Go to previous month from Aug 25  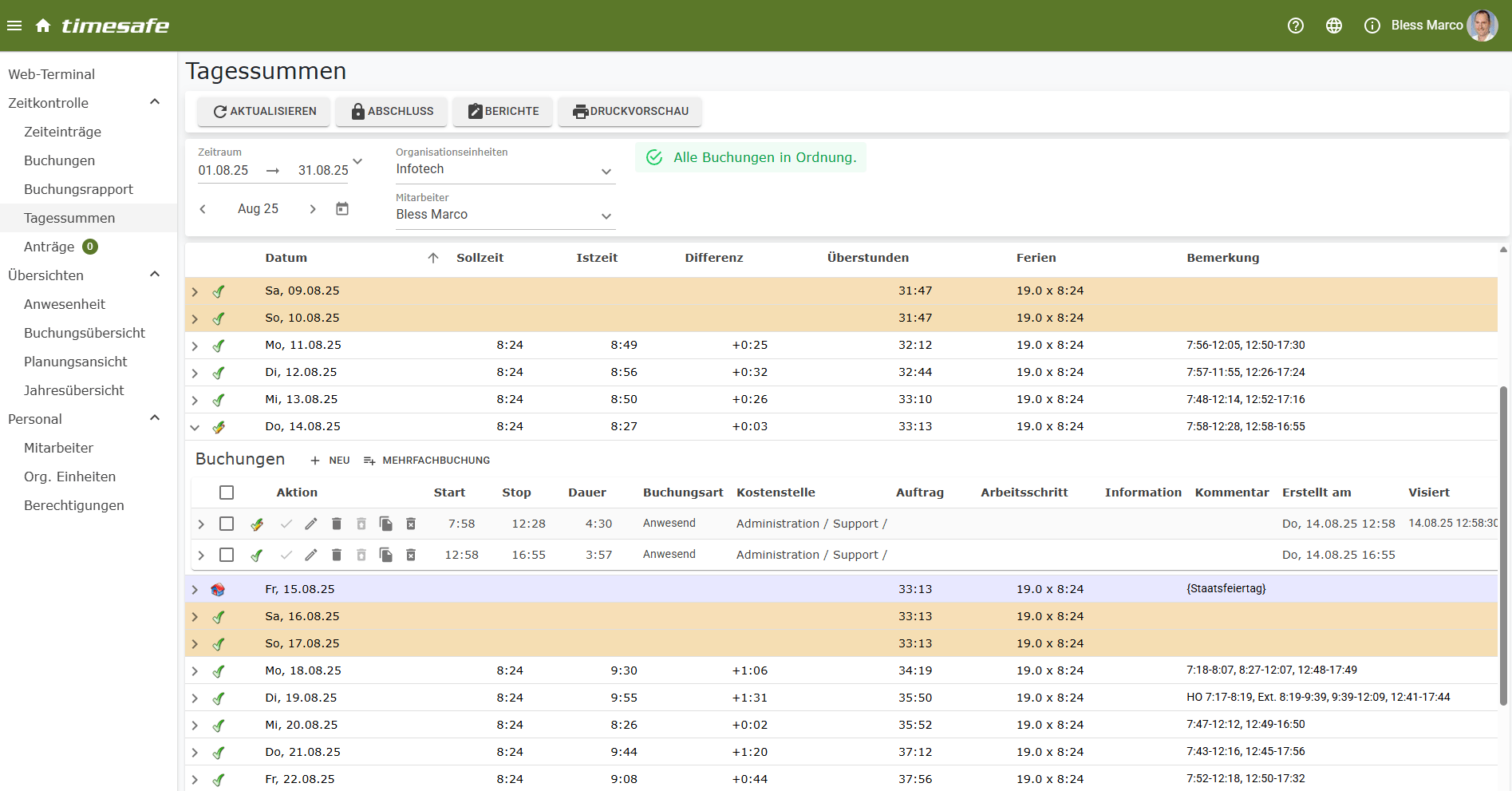[x=203, y=209]
